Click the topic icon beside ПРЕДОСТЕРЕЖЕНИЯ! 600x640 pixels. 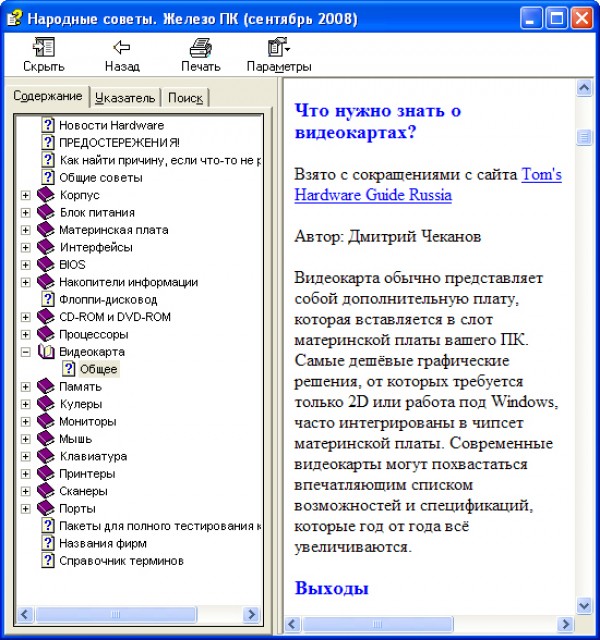pos(48,142)
